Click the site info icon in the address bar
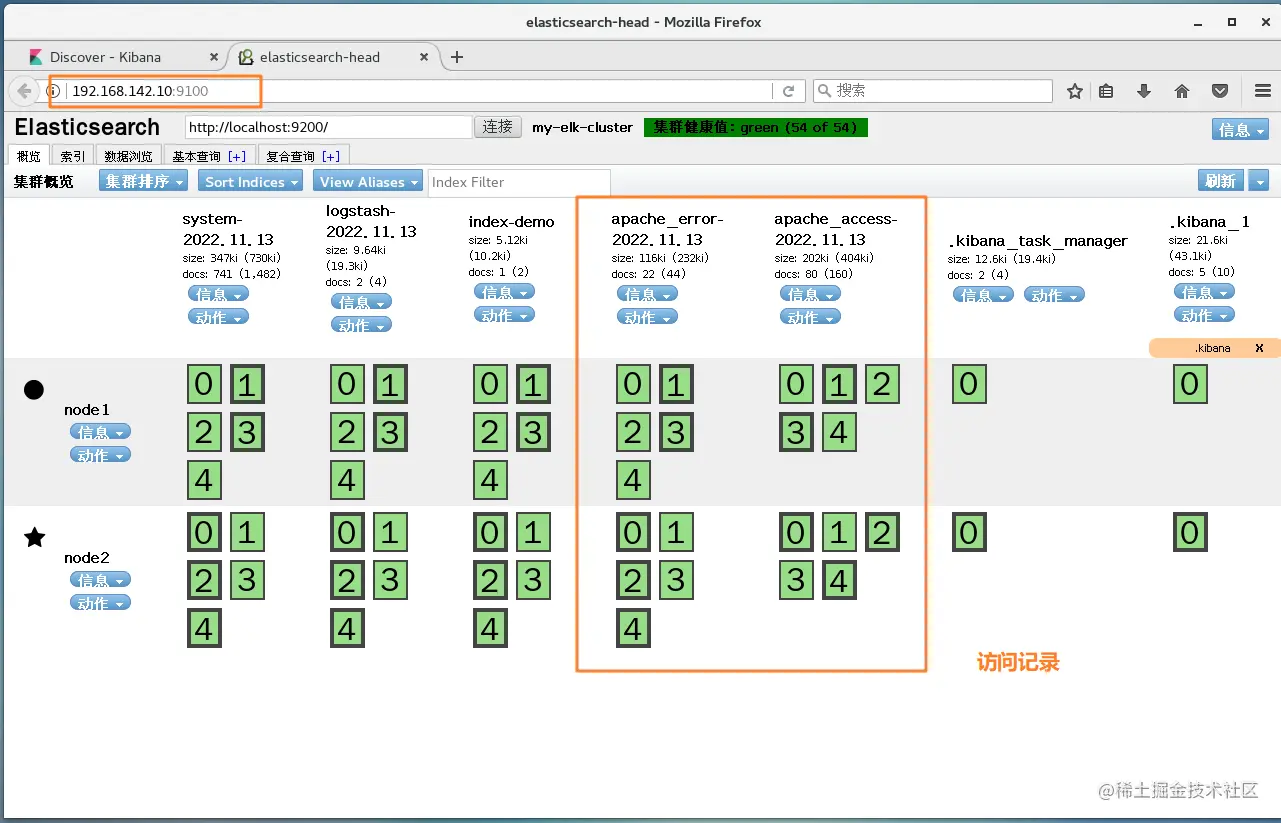The height and width of the screenshot is (823, 1281). coord(54,91)
